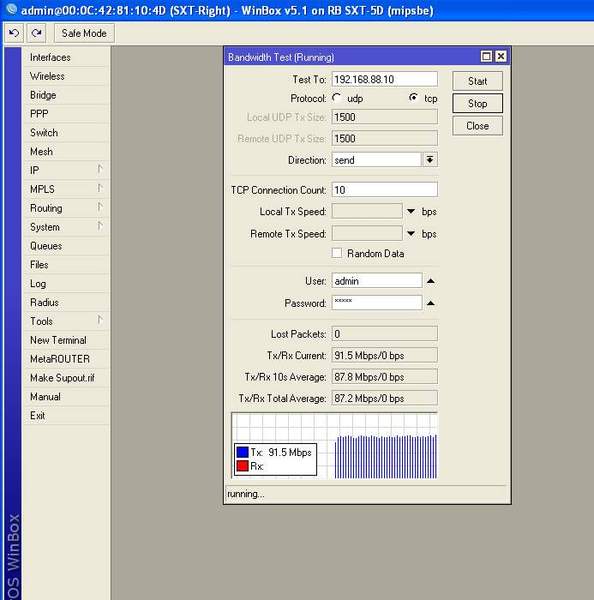
Task: Close Bandwidth Test window with X icon
Action: 501,57
